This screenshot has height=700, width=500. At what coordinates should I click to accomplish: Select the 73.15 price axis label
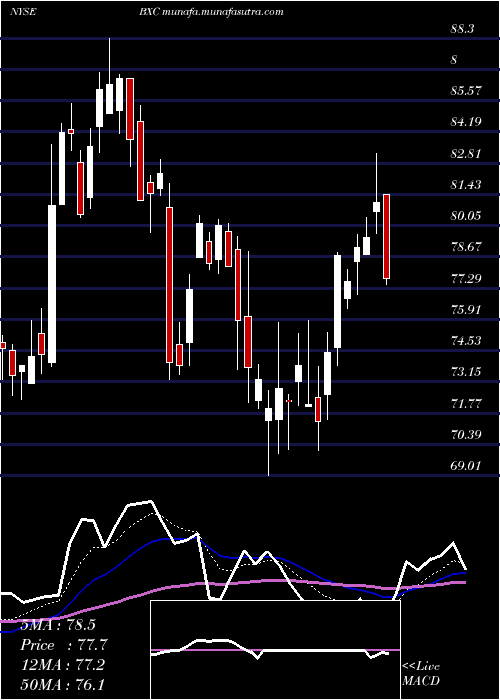466,371
